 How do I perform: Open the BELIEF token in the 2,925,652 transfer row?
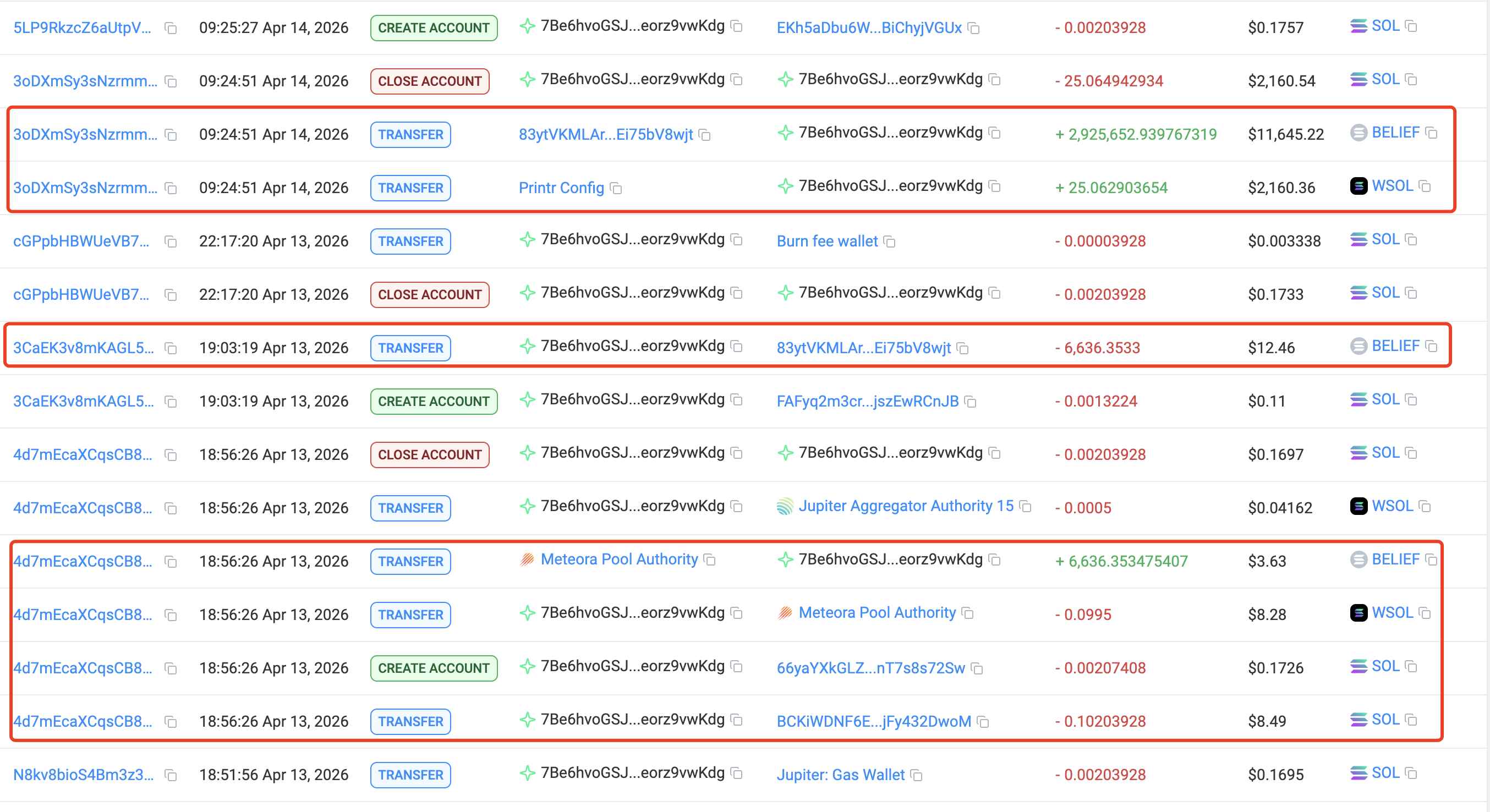1395,133
